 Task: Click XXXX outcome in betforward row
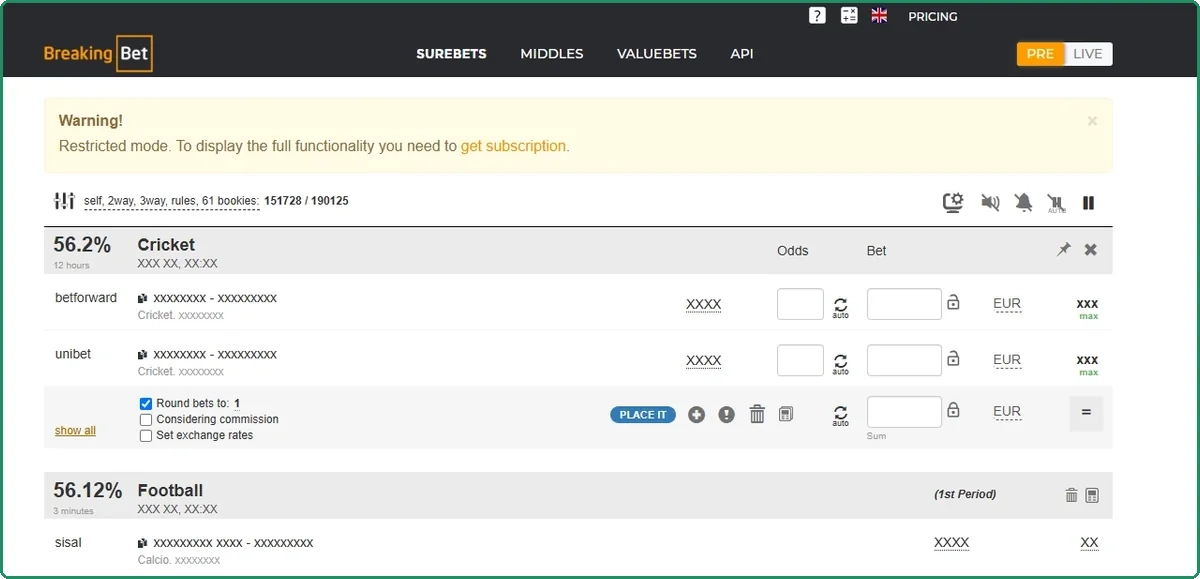click(x=704, y=305)
